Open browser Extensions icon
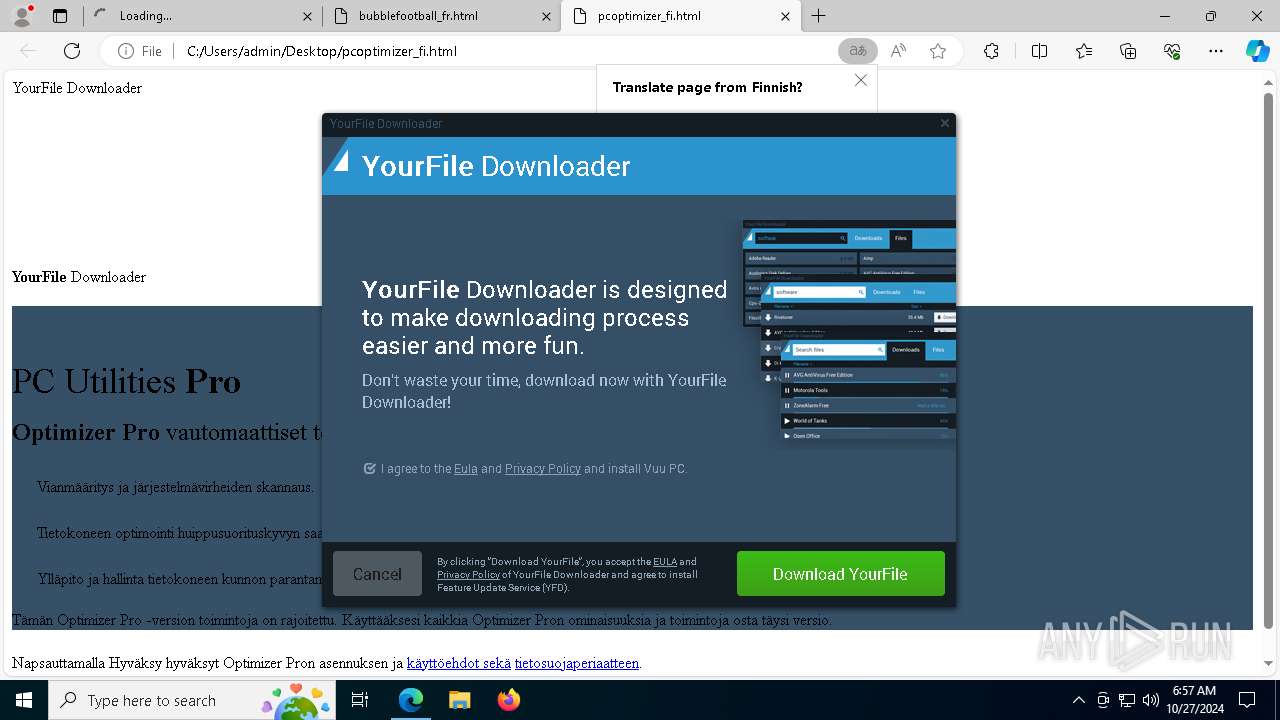This screenshot has width=1280, height=720. point(991,51)
